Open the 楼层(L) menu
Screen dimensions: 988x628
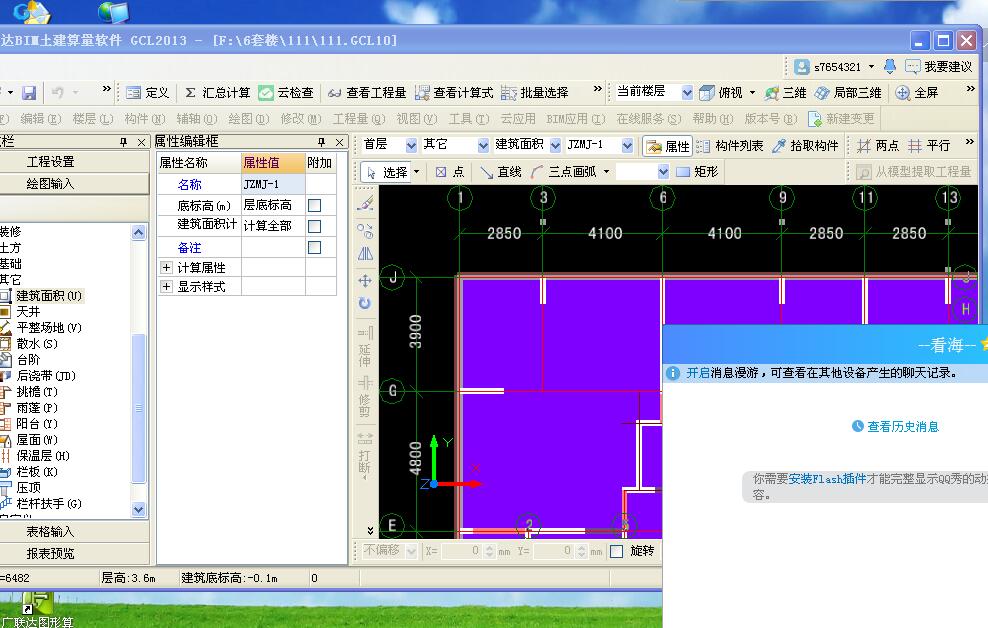[x=93, y=118]
